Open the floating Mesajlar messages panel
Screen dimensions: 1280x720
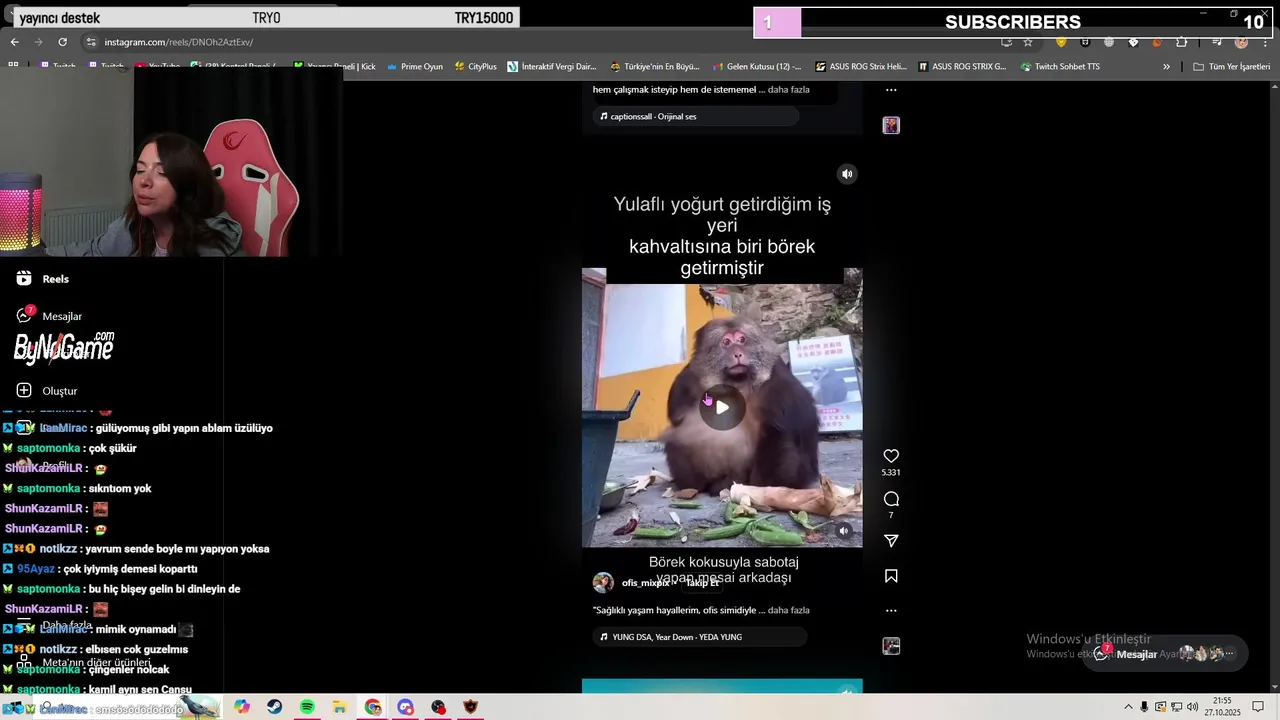[1166, 654]
